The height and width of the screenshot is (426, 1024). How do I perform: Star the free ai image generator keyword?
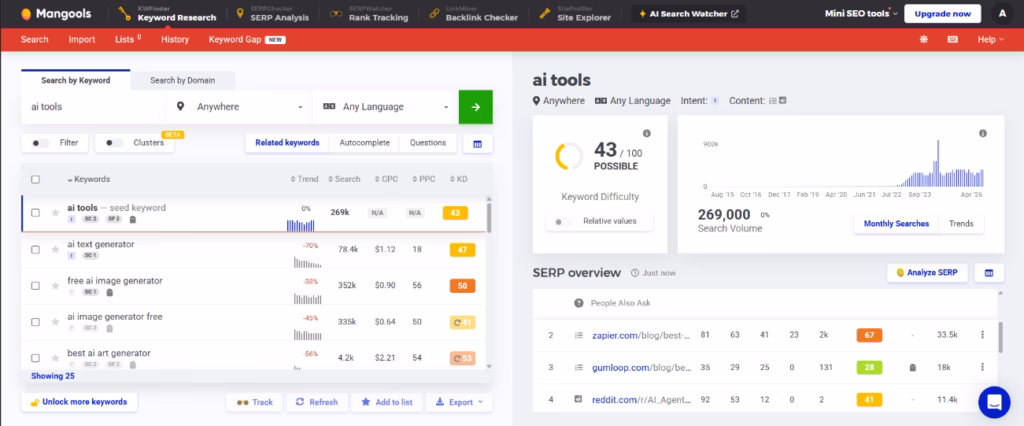coord(56,286)
